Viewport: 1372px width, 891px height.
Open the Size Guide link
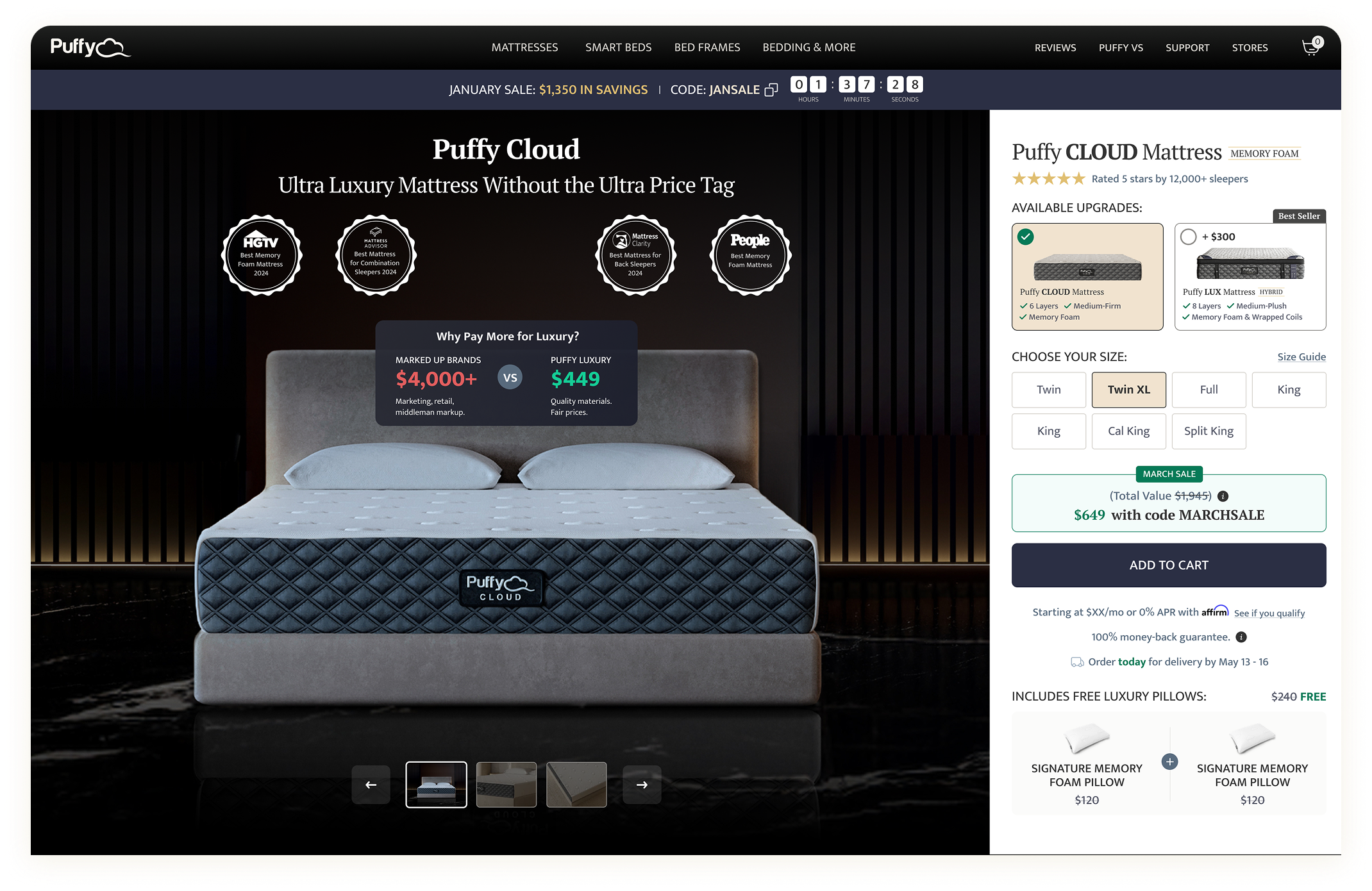tap(1301, 357)
